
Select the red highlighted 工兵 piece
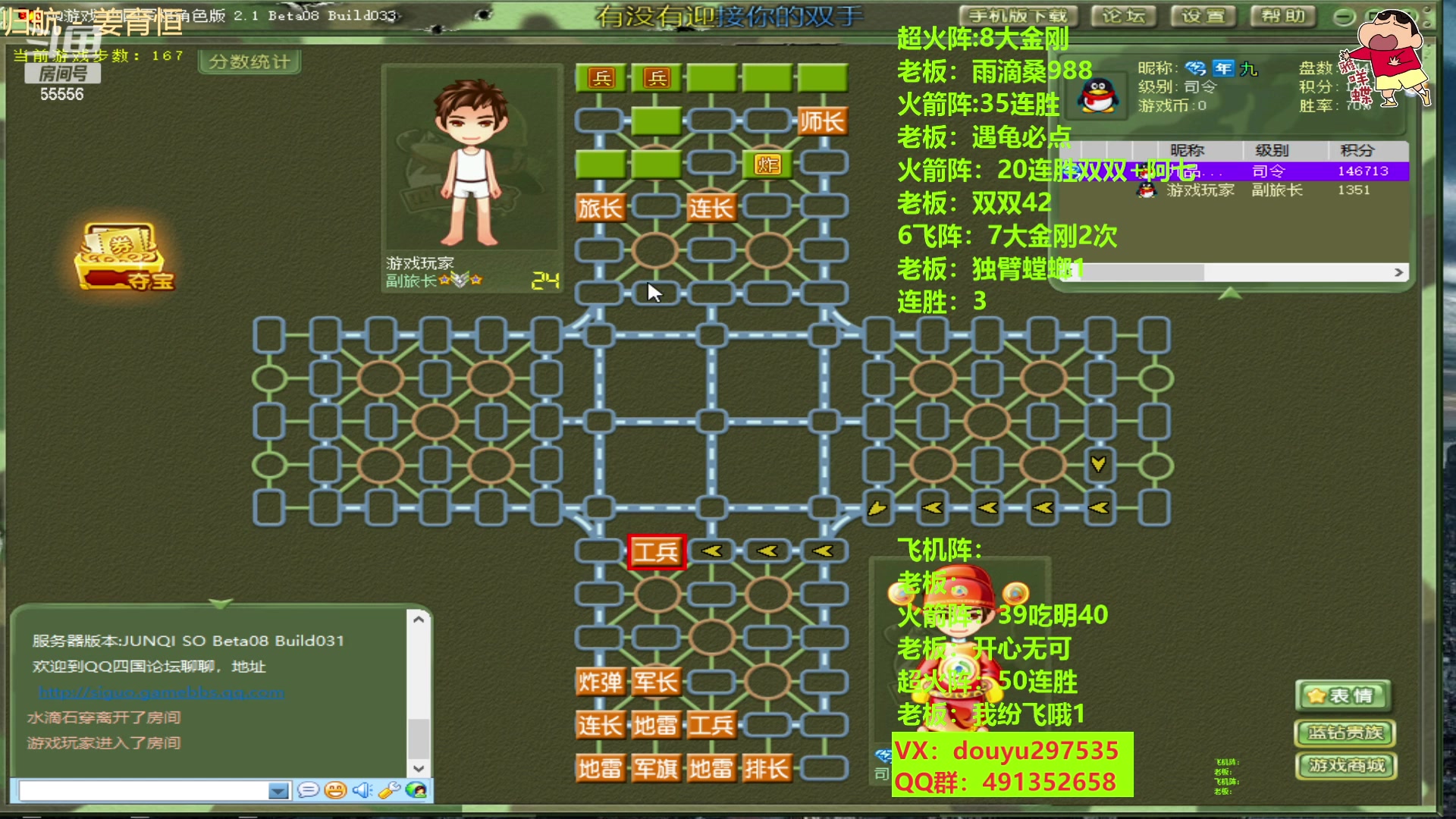tap(657, 551)
